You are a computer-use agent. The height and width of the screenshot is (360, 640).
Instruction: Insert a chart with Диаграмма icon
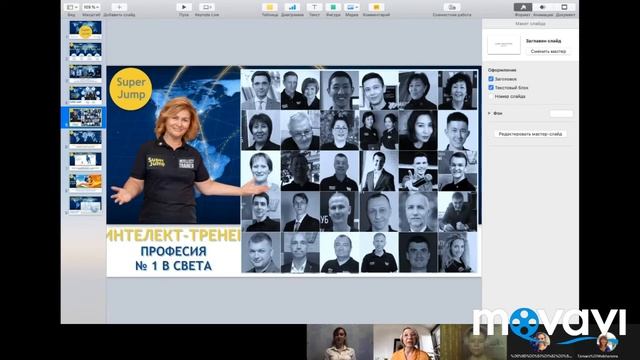tap(292, 7)
